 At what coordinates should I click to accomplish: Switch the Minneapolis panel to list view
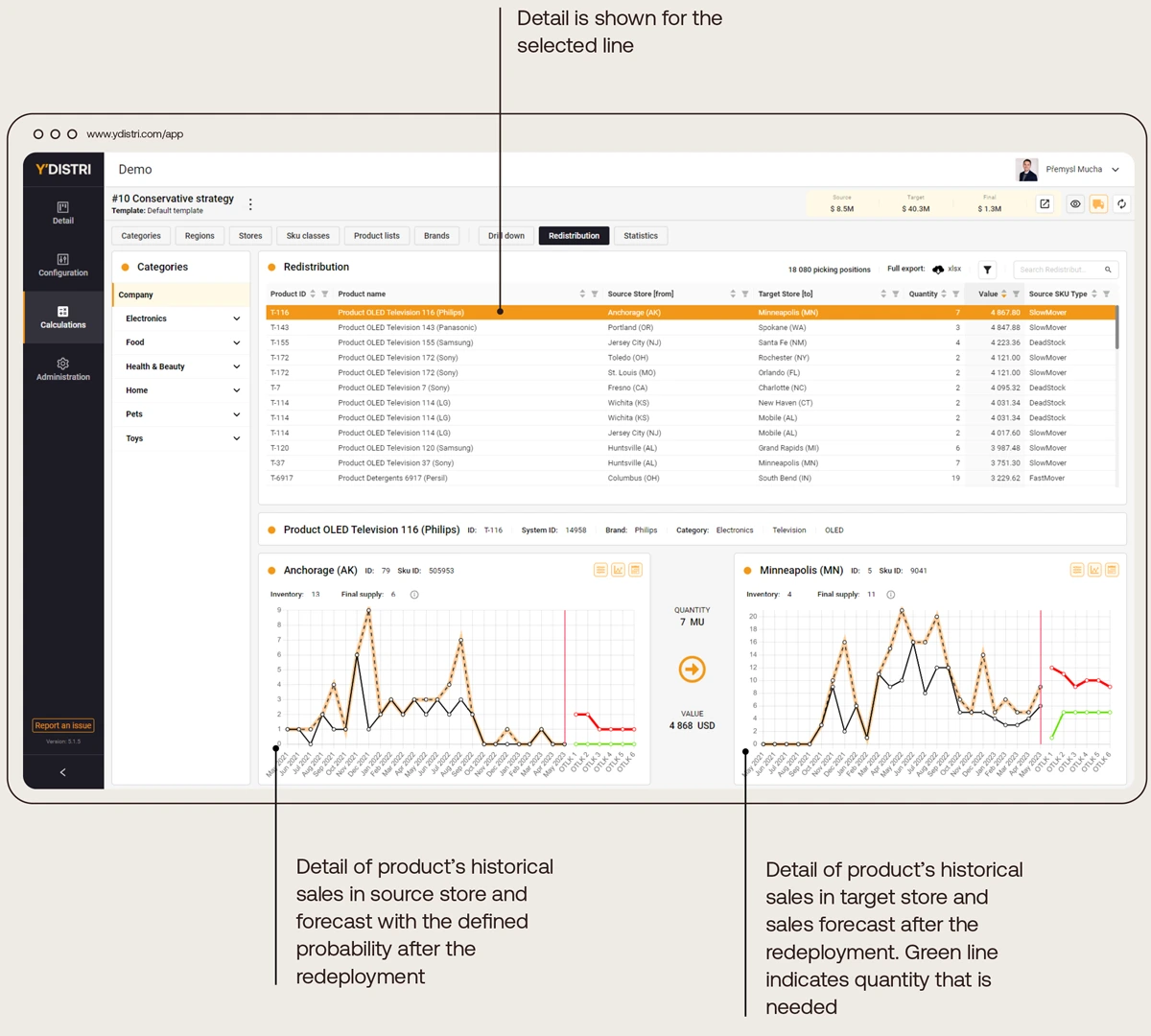pos(1077,570)
